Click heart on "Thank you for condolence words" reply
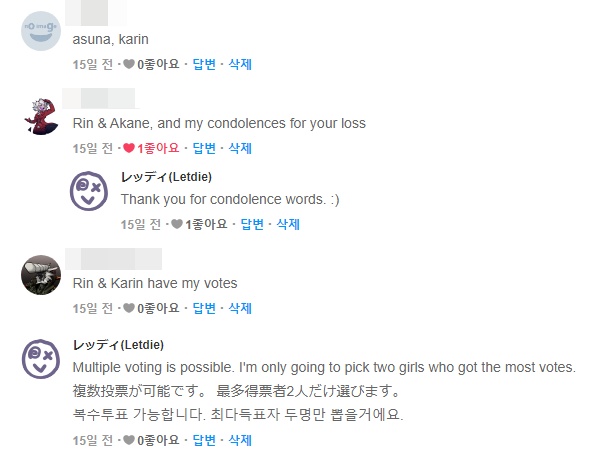Image resolution: width=604 pixels, height=456 pixels. tap(178, 225)
